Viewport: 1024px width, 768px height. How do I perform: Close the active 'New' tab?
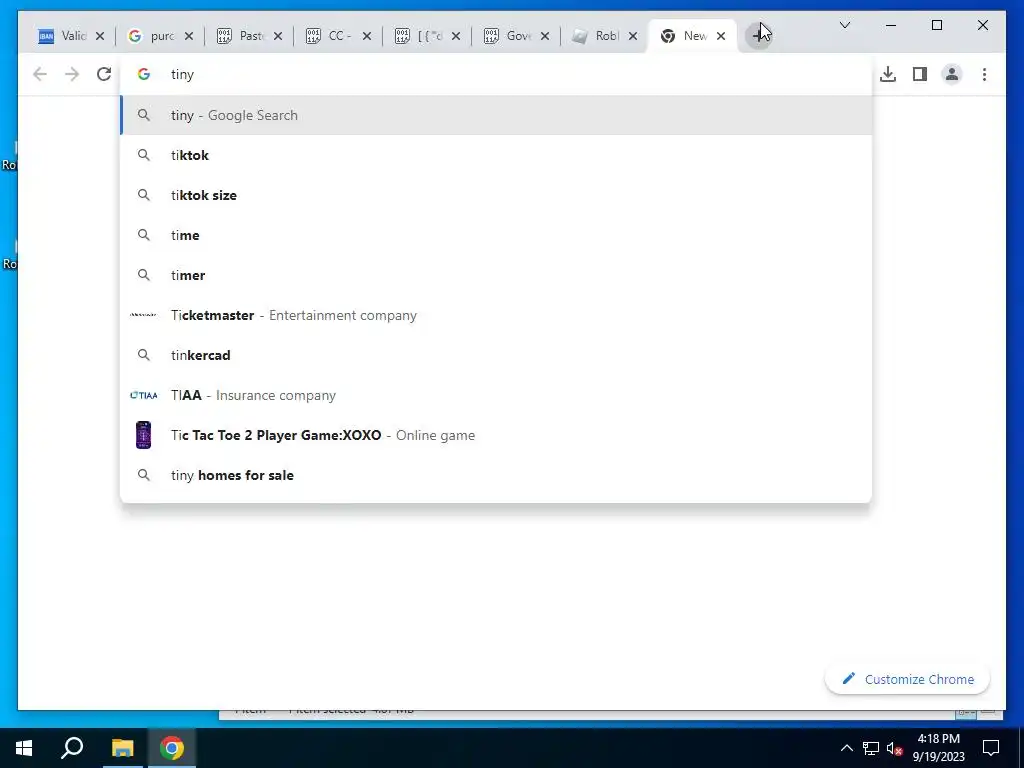pos(721,36)
